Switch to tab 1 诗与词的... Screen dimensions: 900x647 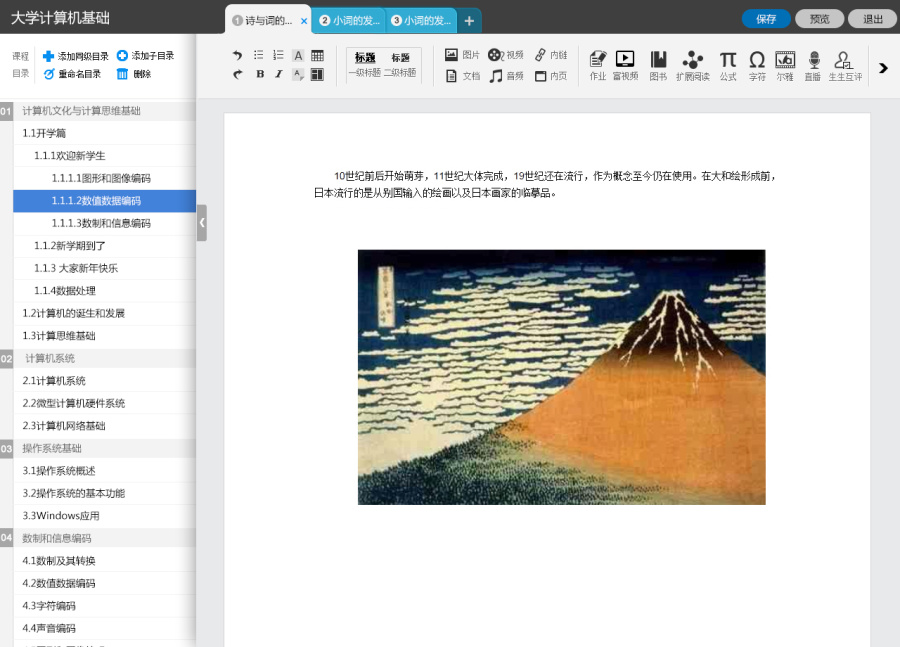pos(262,21)
